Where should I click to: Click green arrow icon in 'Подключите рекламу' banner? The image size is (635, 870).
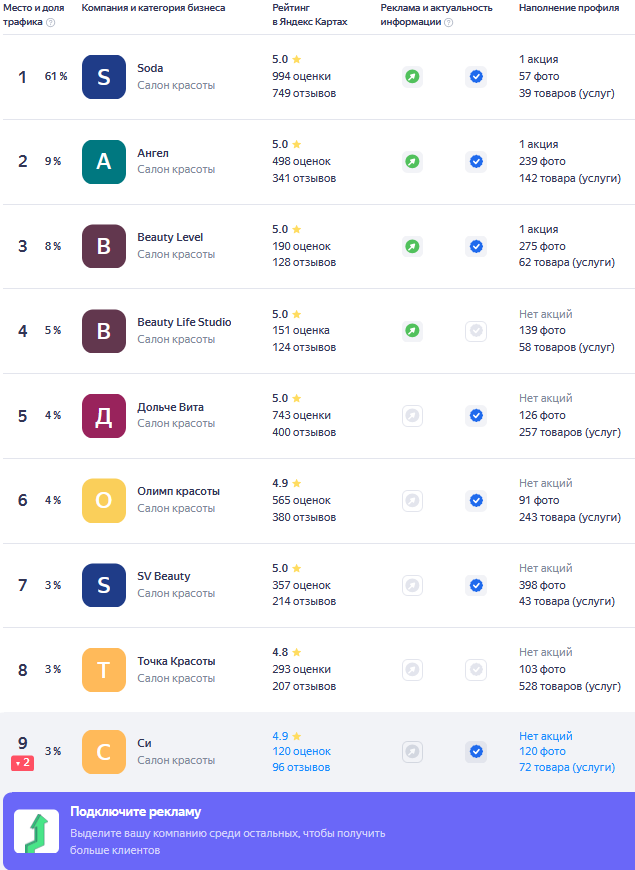36,831
